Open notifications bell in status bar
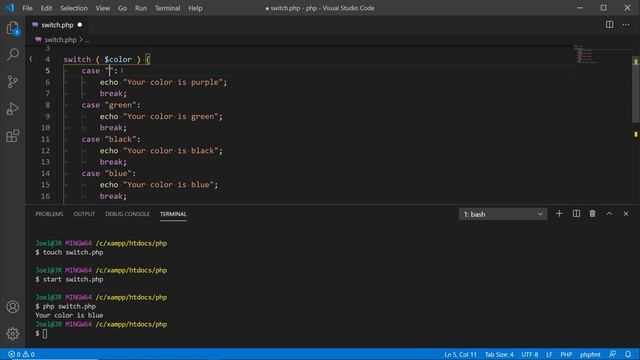This screenshot has height=360, width=640. click(x=628, y=354)
